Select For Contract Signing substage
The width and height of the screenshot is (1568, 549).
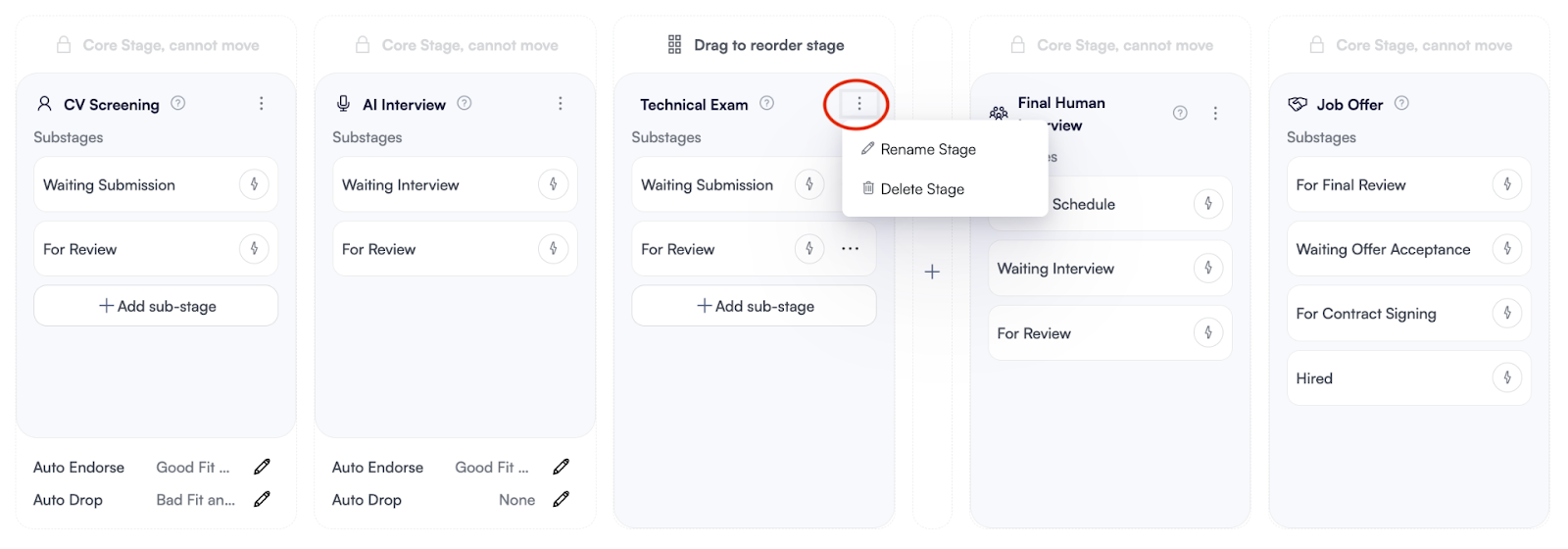click(1366, 314)
